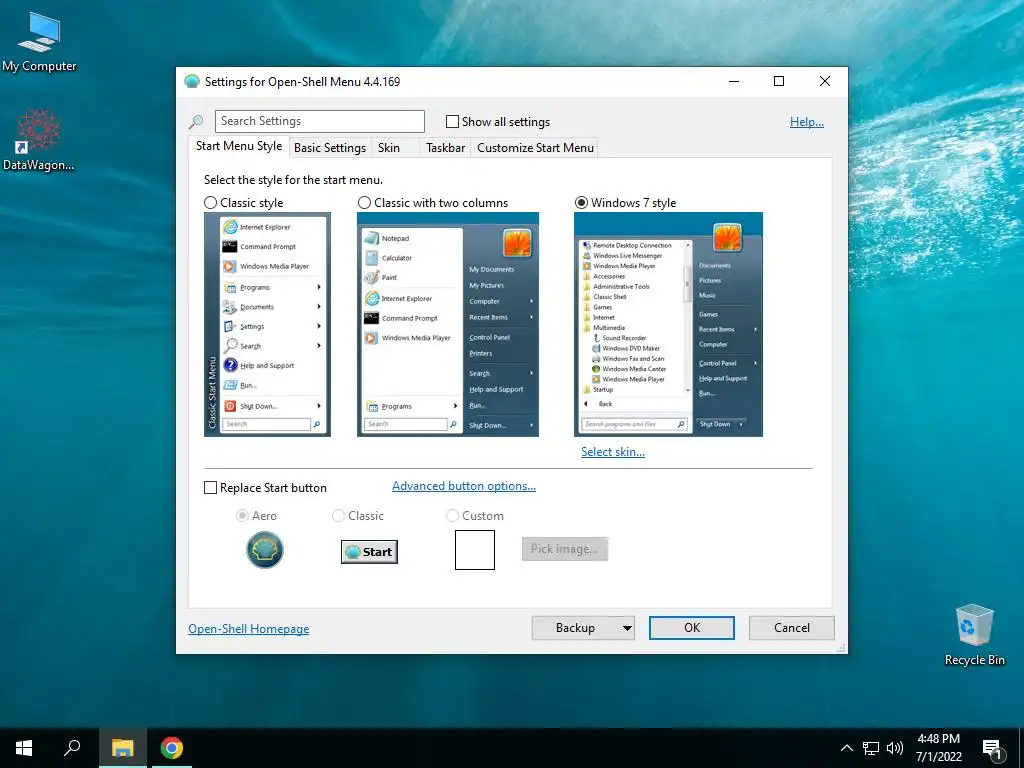
Task: Click the Windows 7 style preview image
Action: (668, 325)
